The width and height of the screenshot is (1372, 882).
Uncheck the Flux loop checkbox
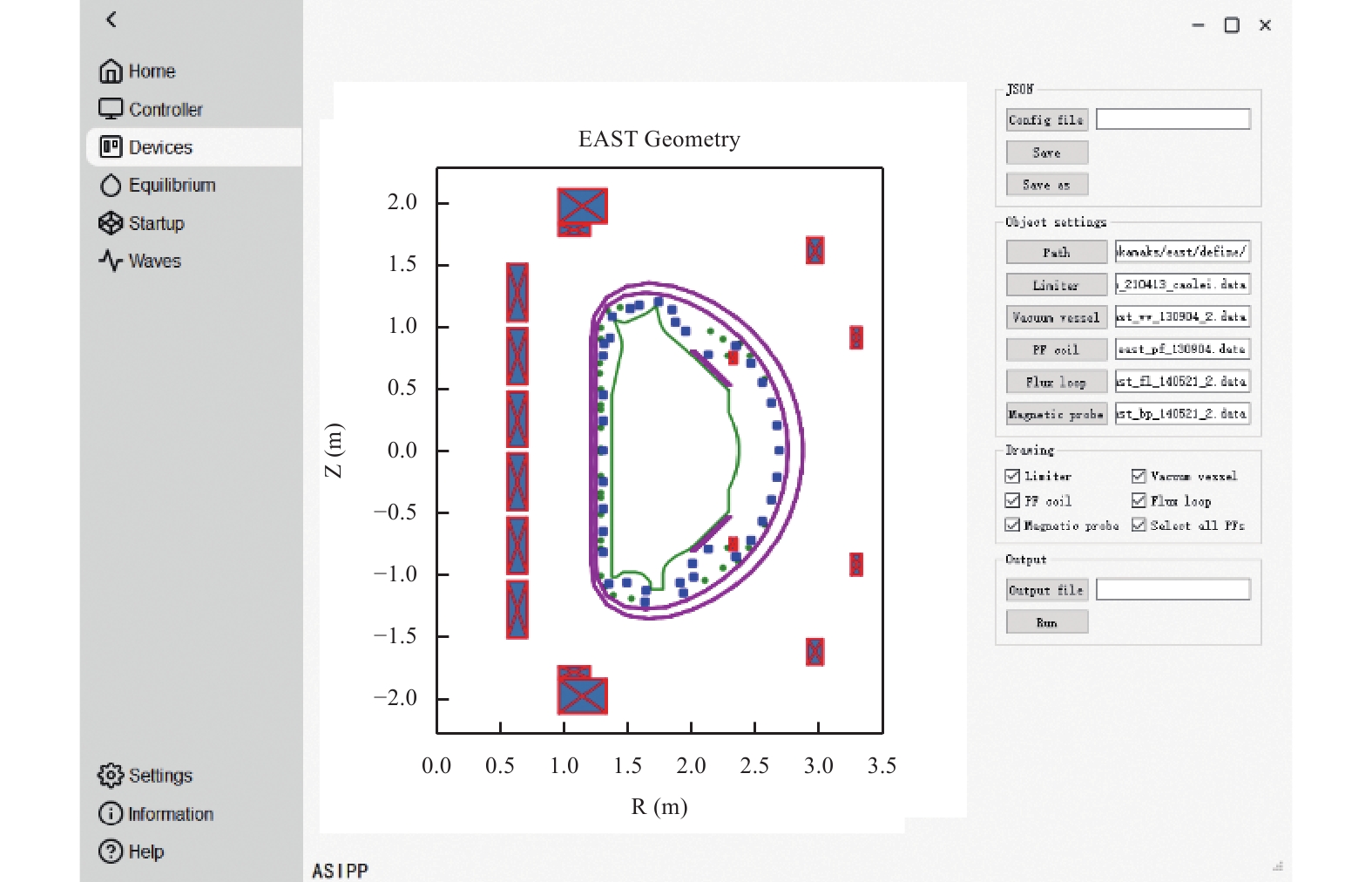(1139, 500)
